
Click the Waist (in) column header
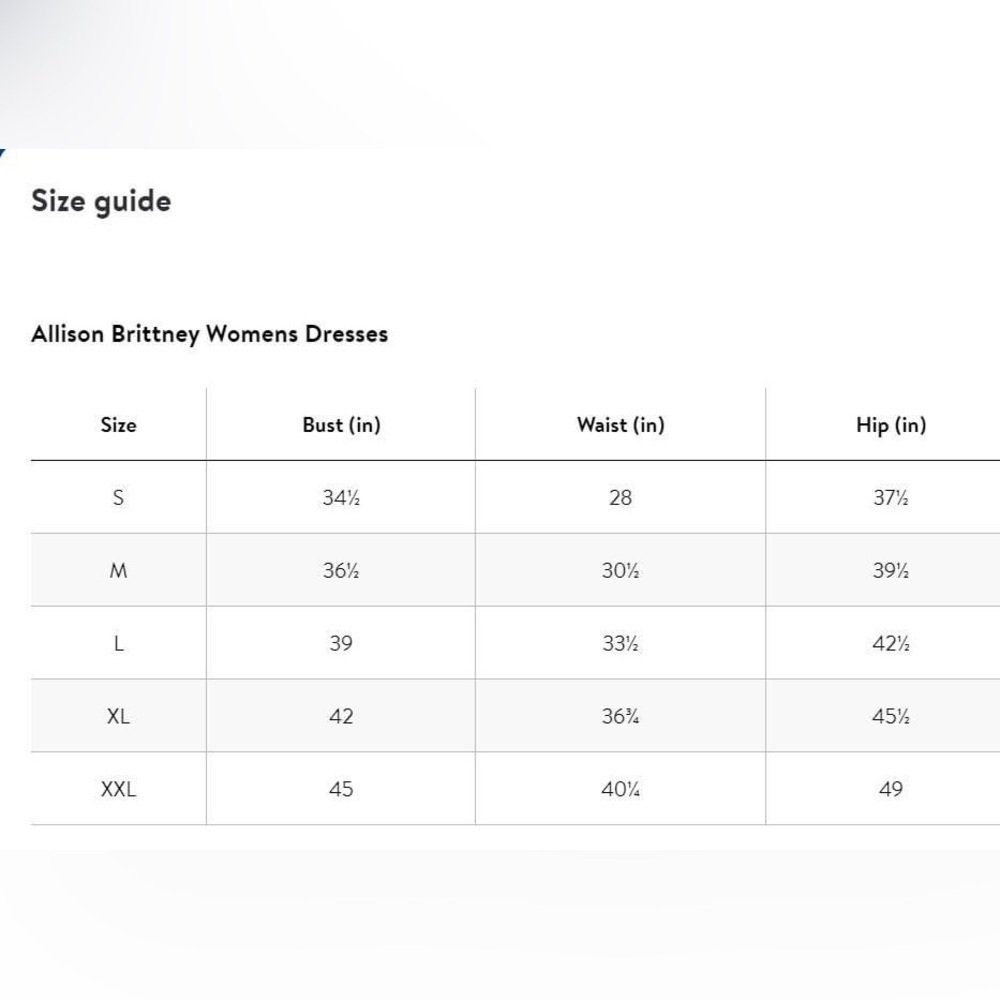[621, 425]
